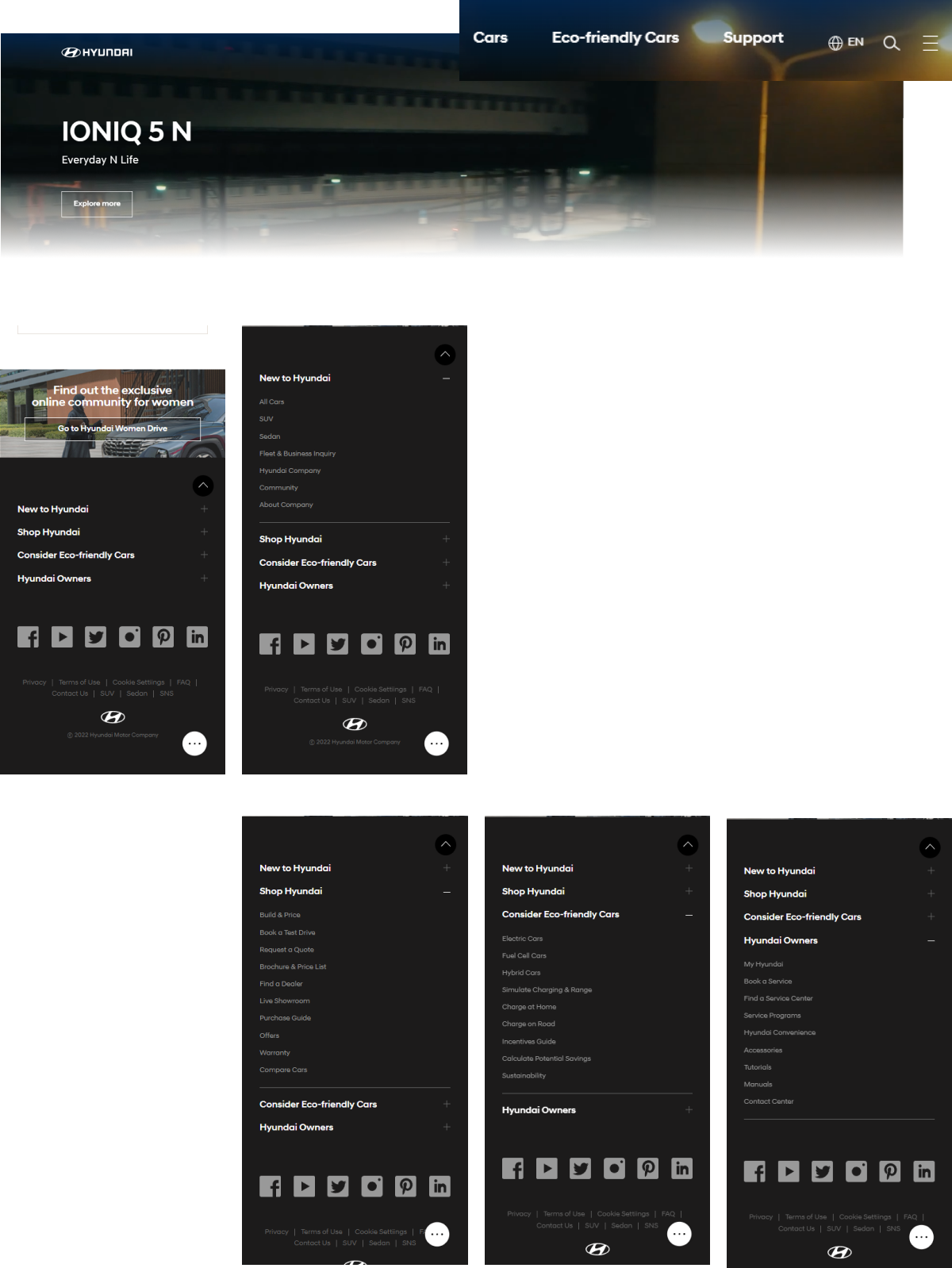Open the Cars menu in the header

coord(490,37)
